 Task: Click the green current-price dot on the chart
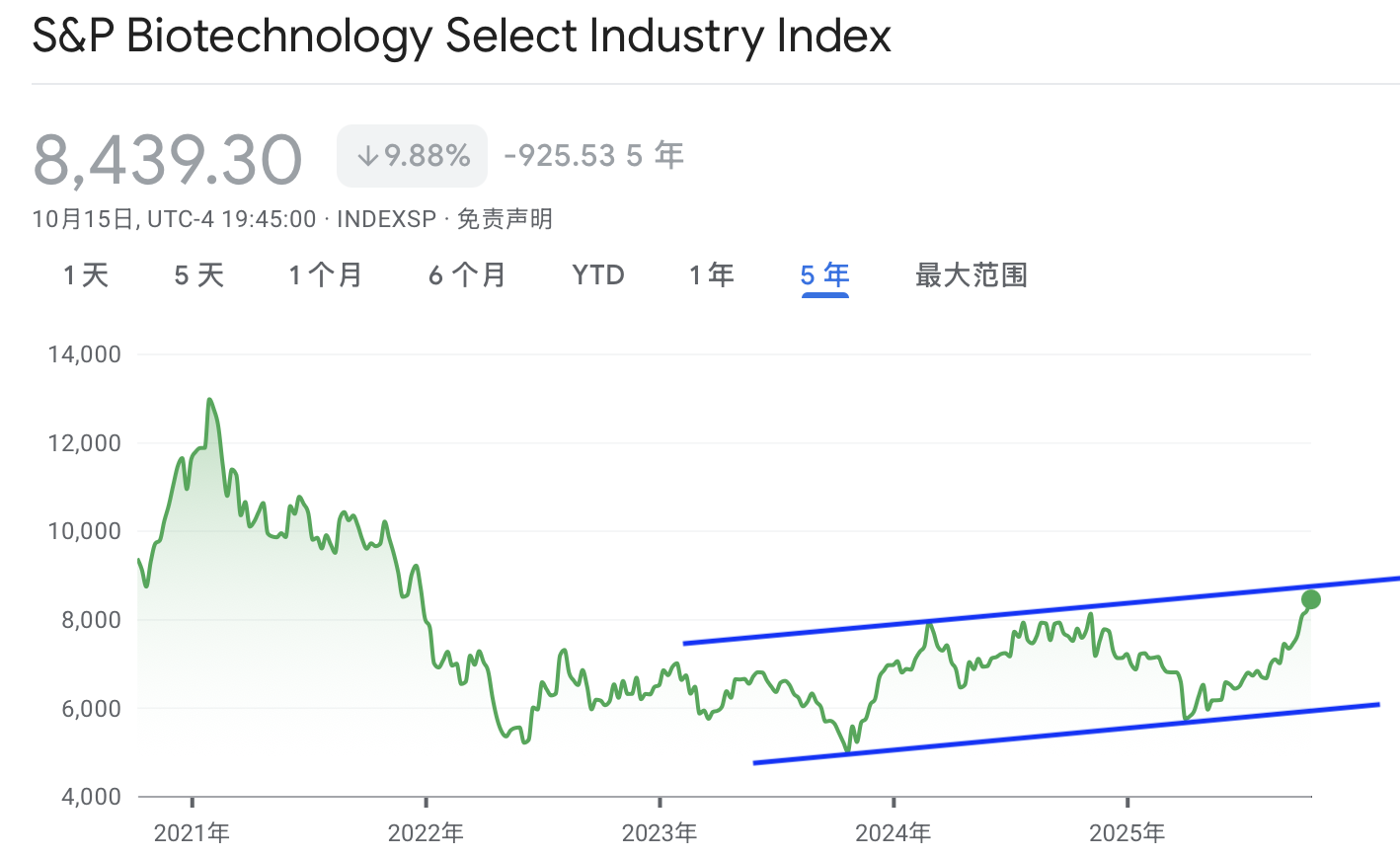[x=1311, y=599]
